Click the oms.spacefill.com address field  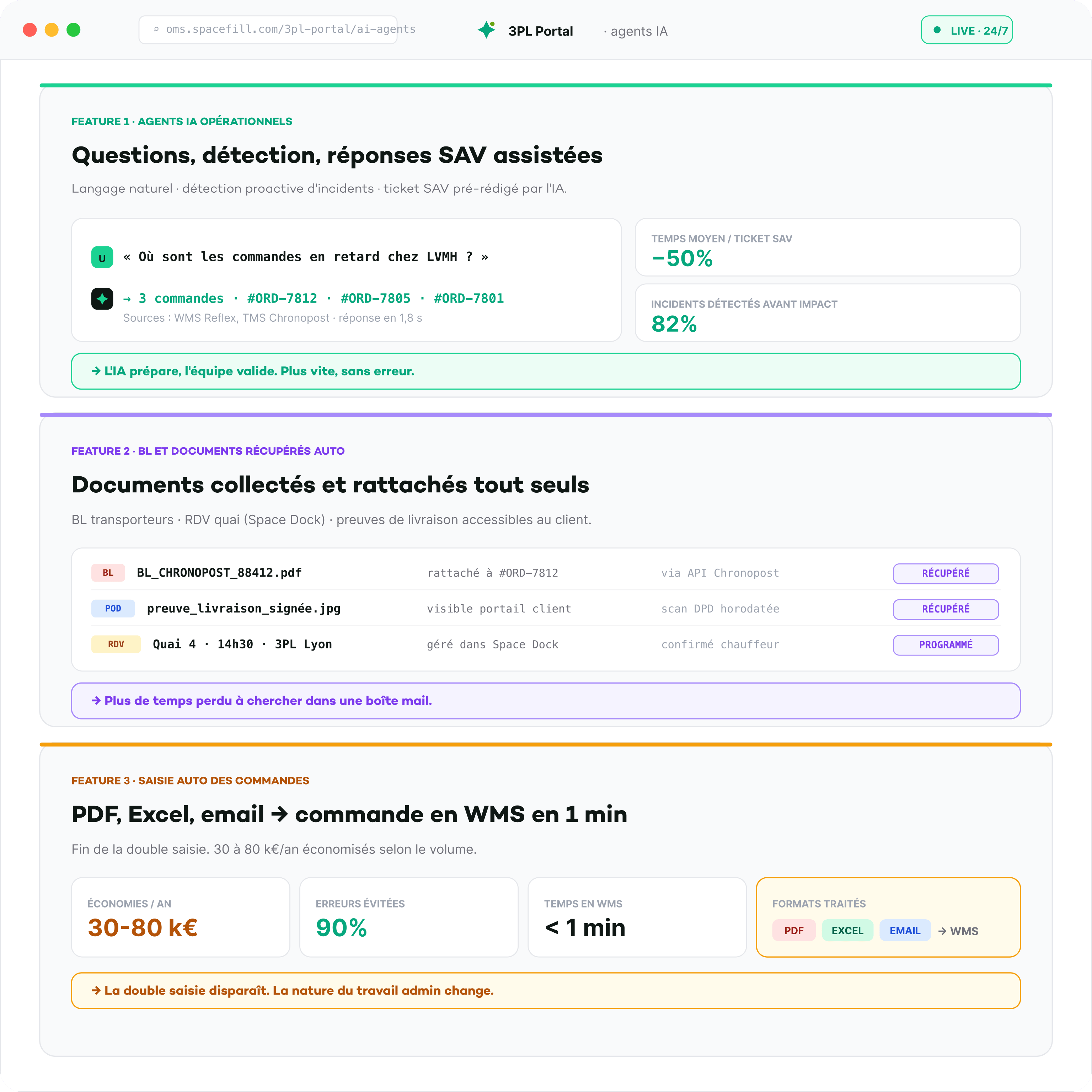268,30
